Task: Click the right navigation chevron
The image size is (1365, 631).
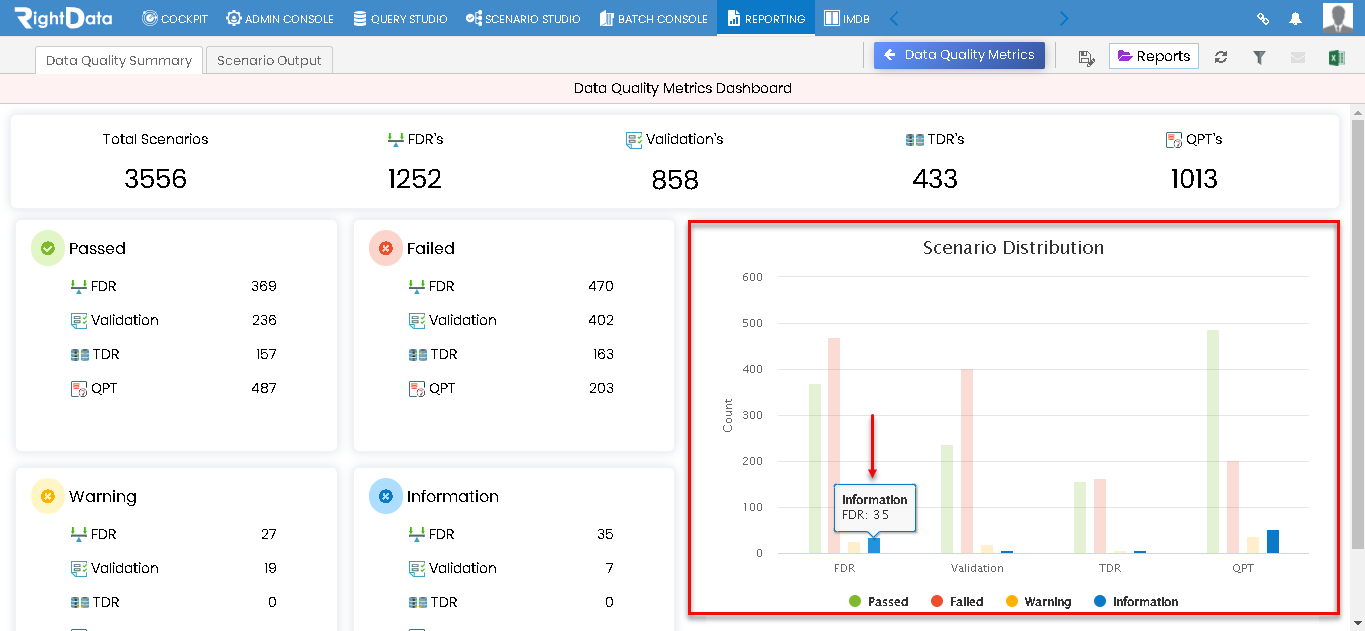Action: (x=1063, y=17)
